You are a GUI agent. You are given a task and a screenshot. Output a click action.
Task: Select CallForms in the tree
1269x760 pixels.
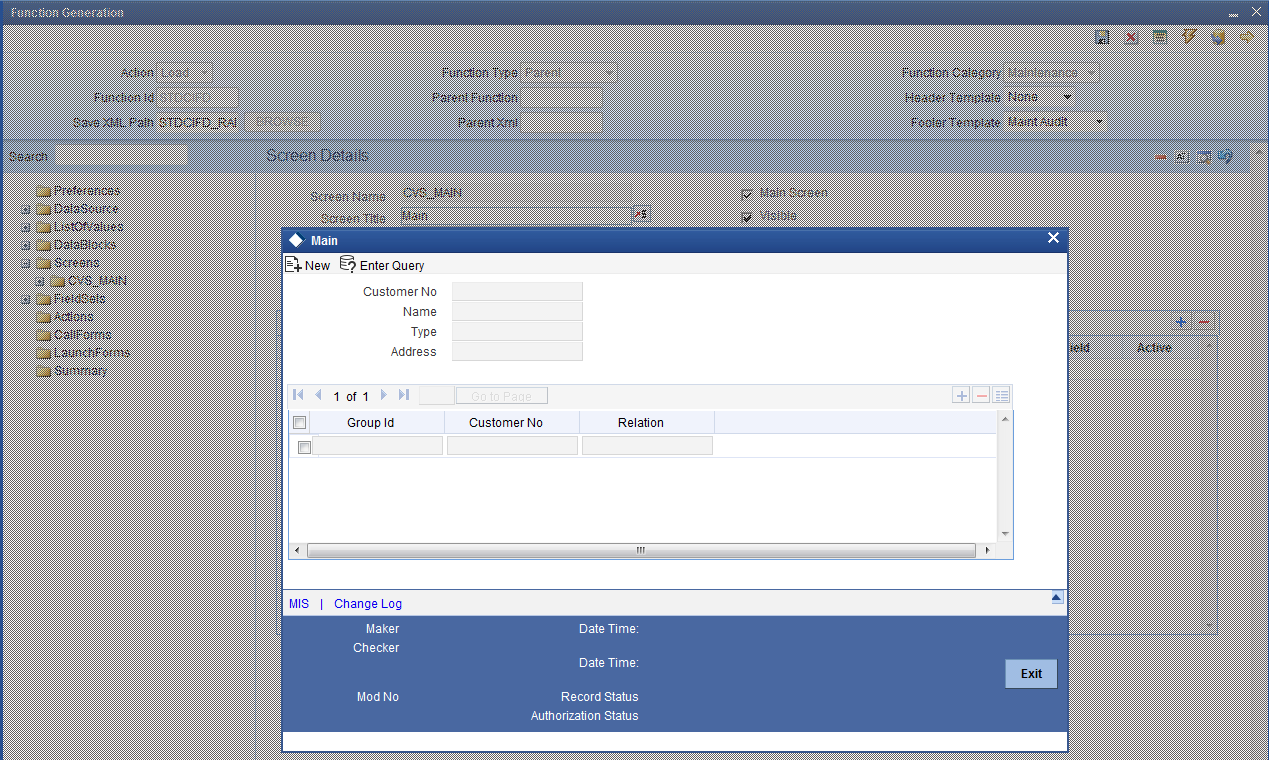82,334
